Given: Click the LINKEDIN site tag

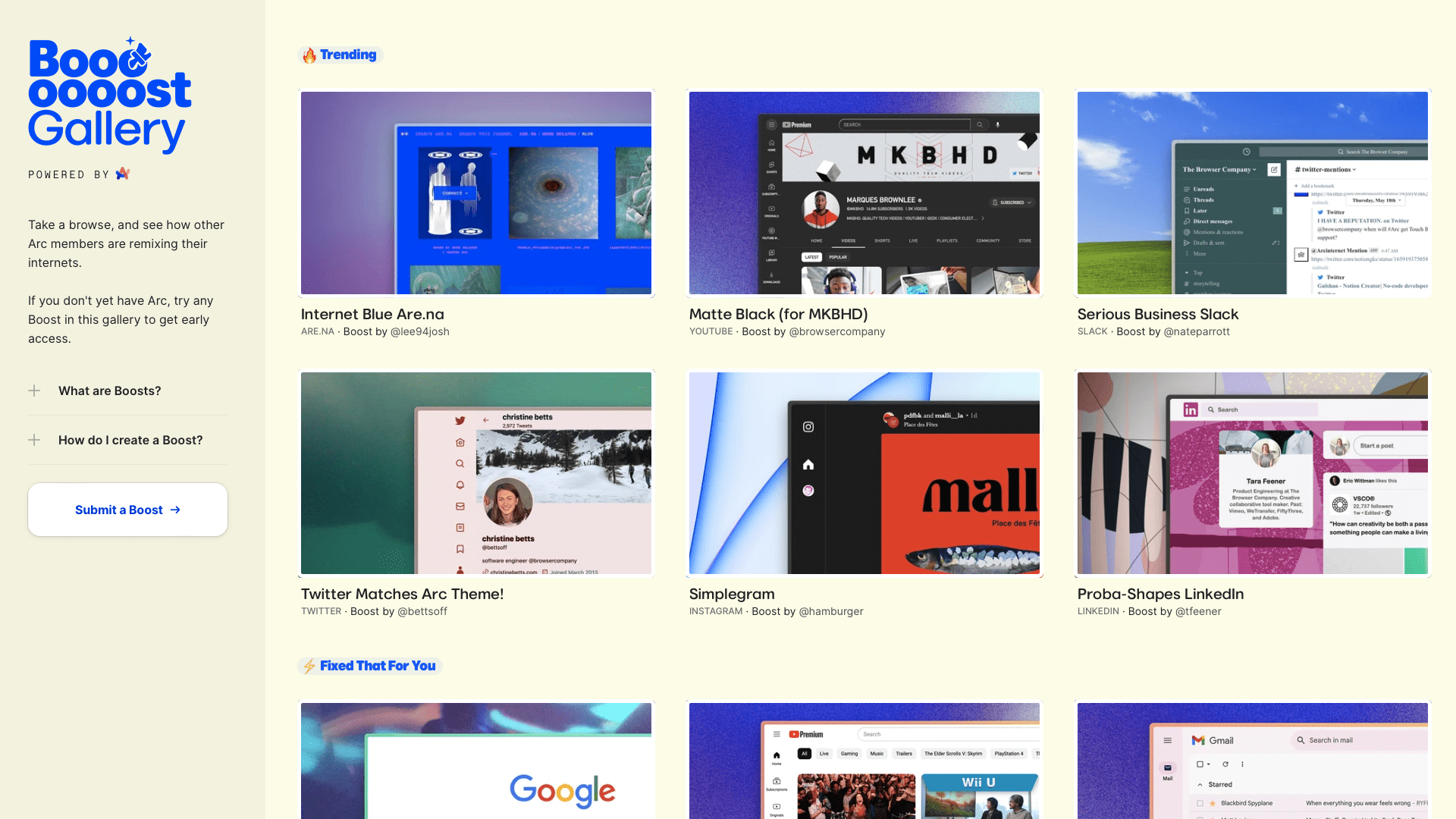Looking at the screenshot, I should tap(1098, 611).
